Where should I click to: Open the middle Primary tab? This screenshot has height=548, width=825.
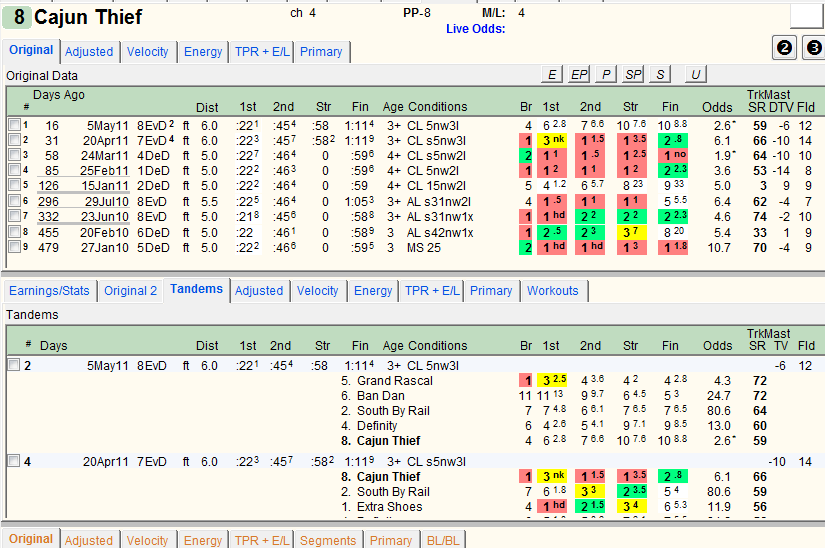tap(491, 290)
